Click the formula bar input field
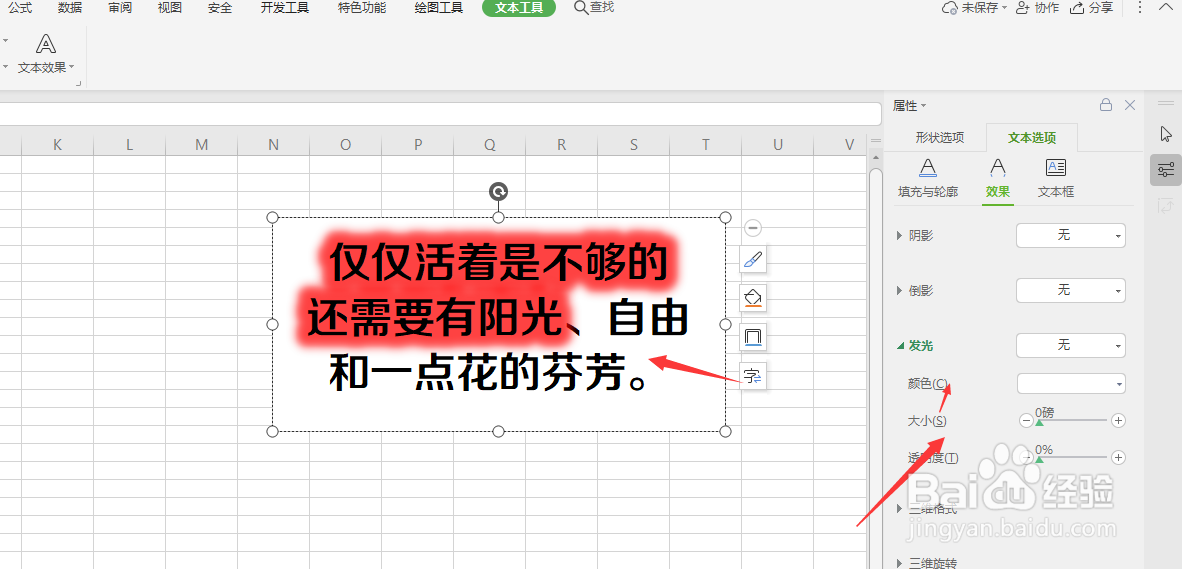This screenshot has width=1182, height=569. point(440,114)
